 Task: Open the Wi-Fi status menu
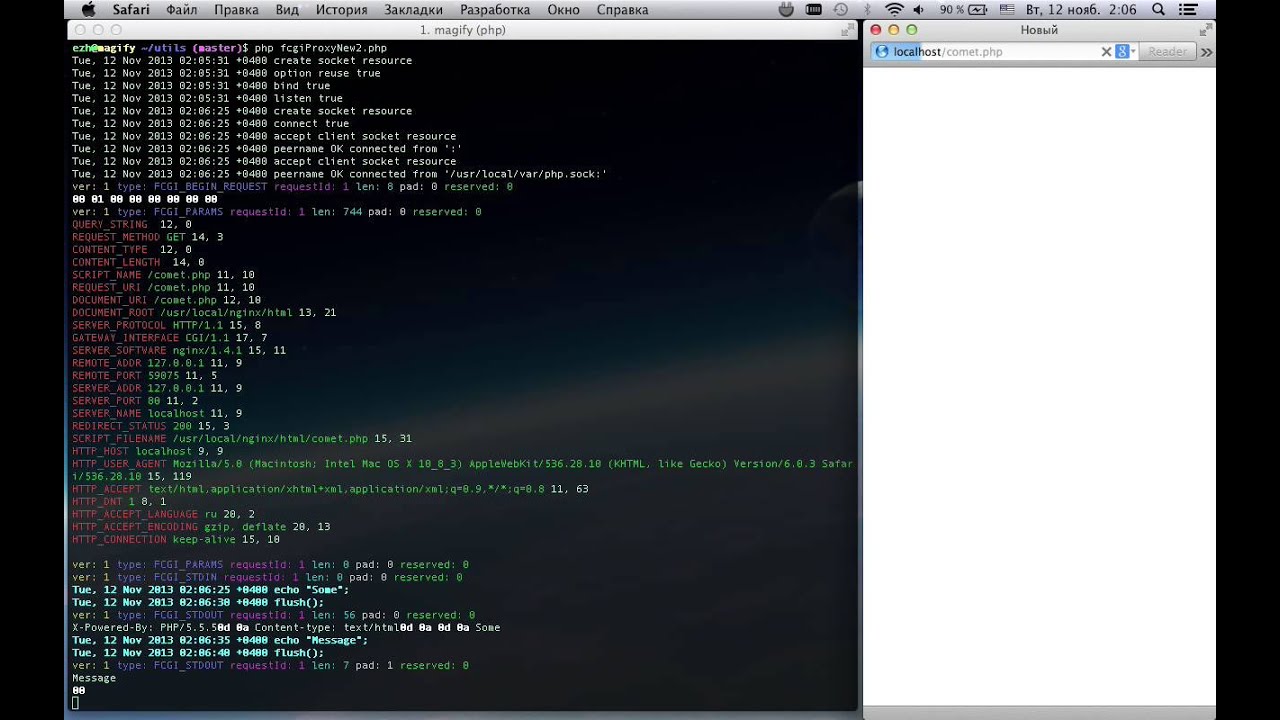(893, 9)
